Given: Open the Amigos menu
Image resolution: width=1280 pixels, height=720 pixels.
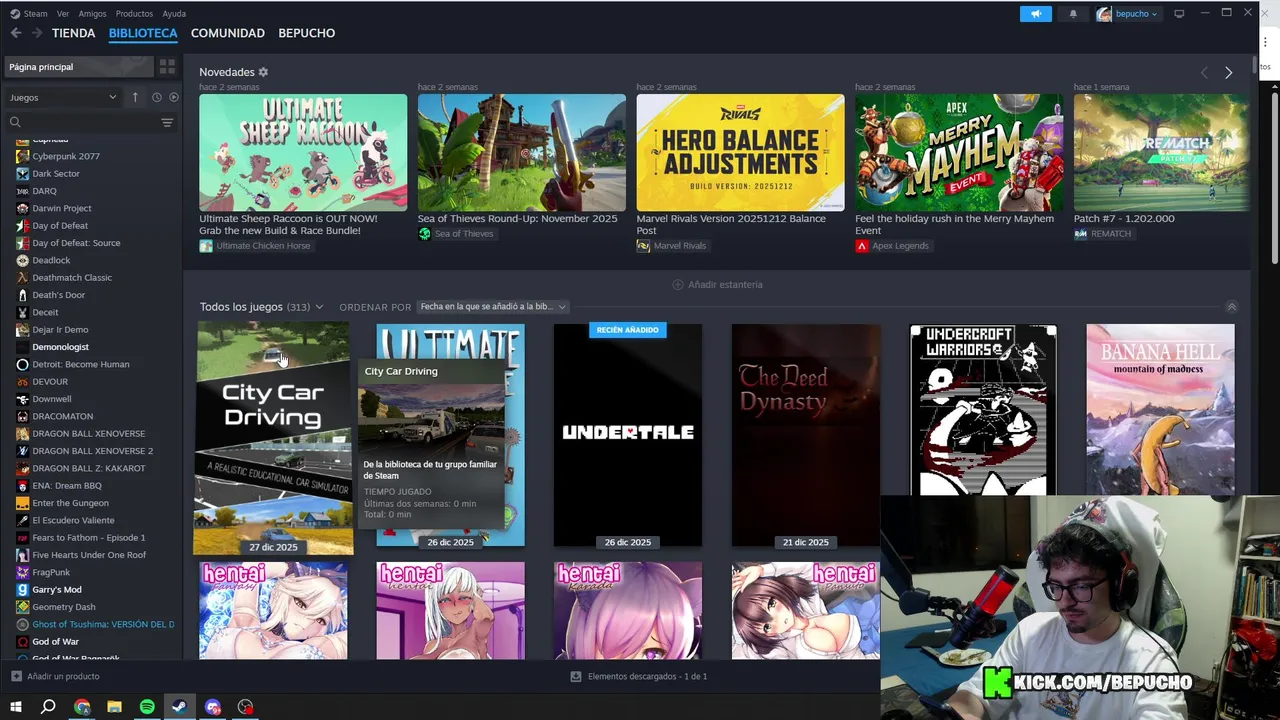Looking at the screenshot, I should pos(92,14).
